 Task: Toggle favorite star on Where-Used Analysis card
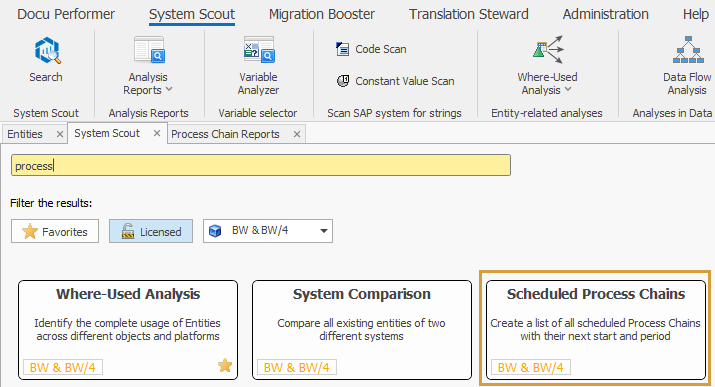(225, 365)
